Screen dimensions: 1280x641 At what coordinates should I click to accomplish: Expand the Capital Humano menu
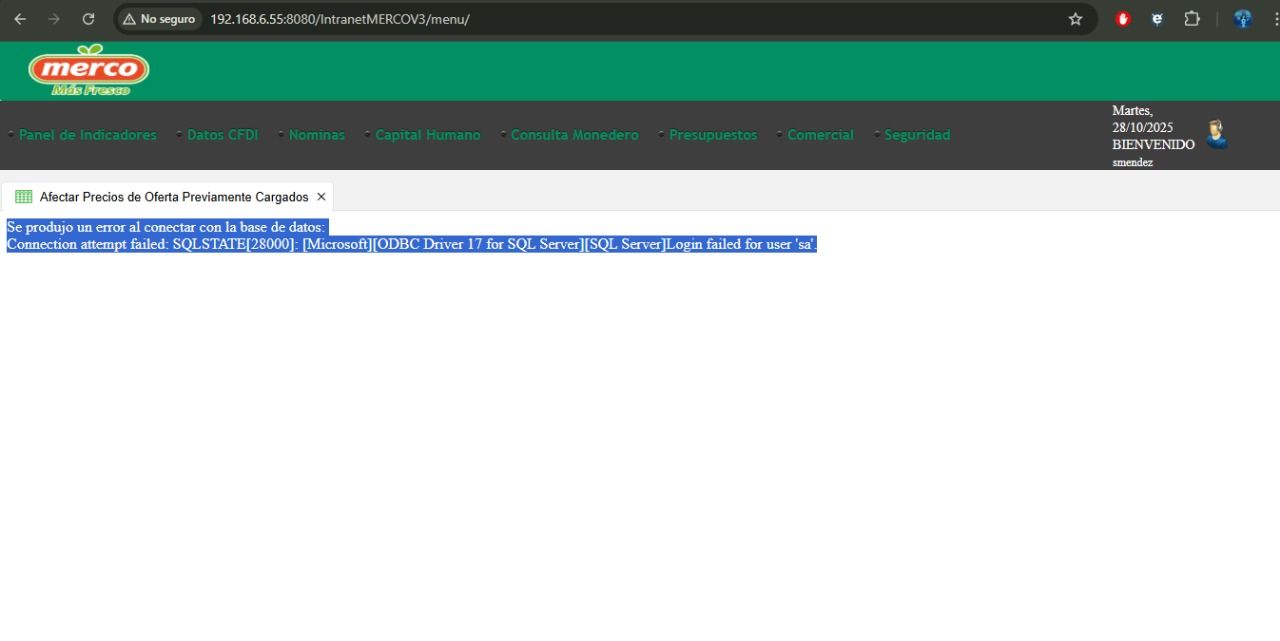point(428,135)
